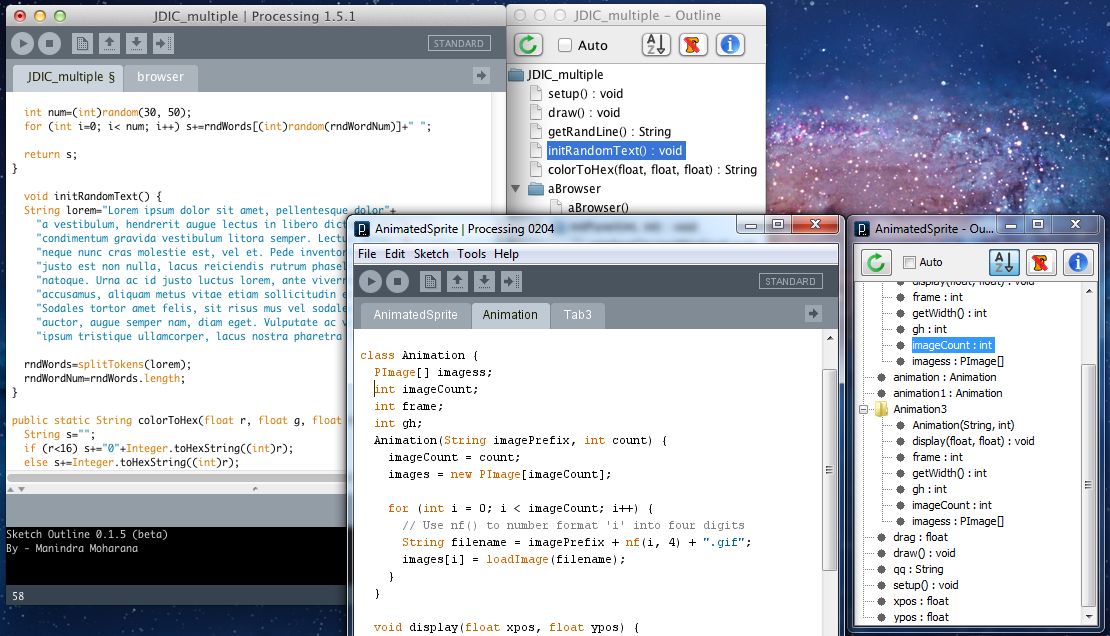Select ypos : float outline entry
The height and width of the screenshot is (636, 1110).
click(x=921, y=617)
